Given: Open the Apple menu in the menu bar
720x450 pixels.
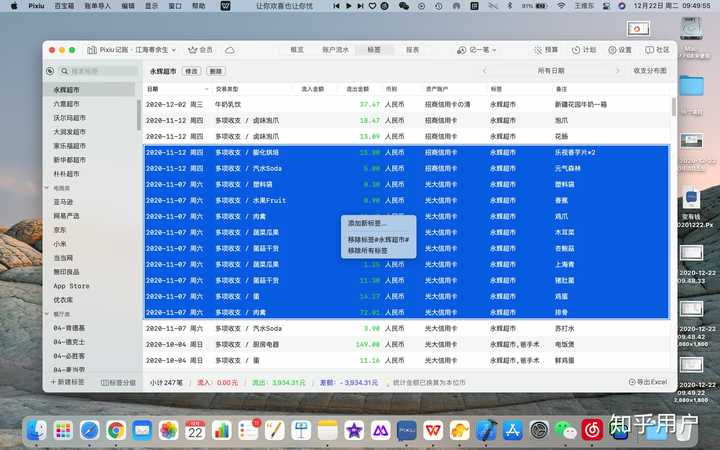Looking at the screenshot, I should click(x=14, y=6).
